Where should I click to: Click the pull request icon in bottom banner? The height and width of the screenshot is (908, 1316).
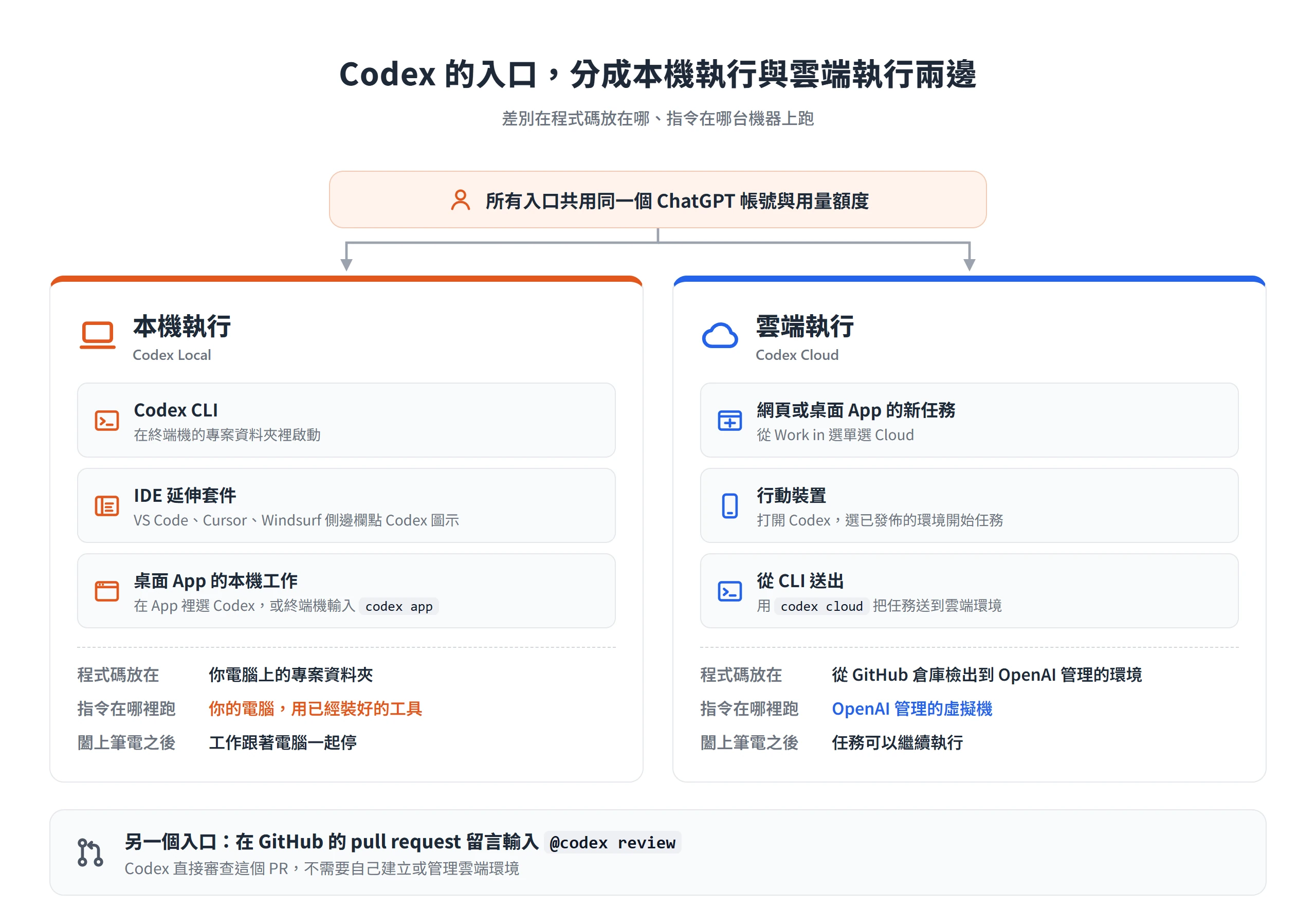[x=90, y=852]
